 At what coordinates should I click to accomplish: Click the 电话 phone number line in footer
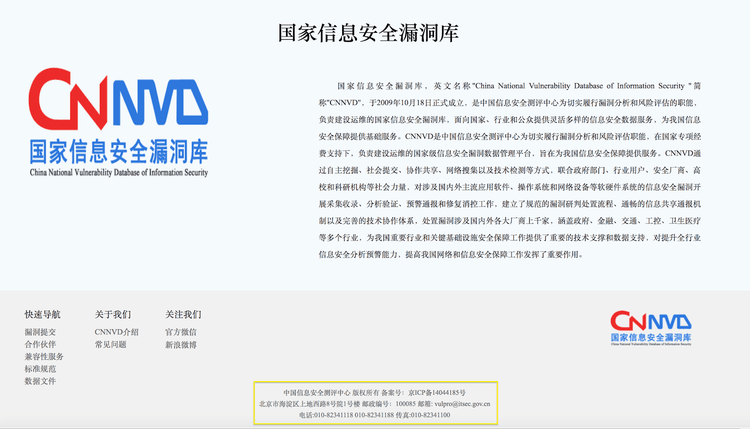click(x=374, y=414)
